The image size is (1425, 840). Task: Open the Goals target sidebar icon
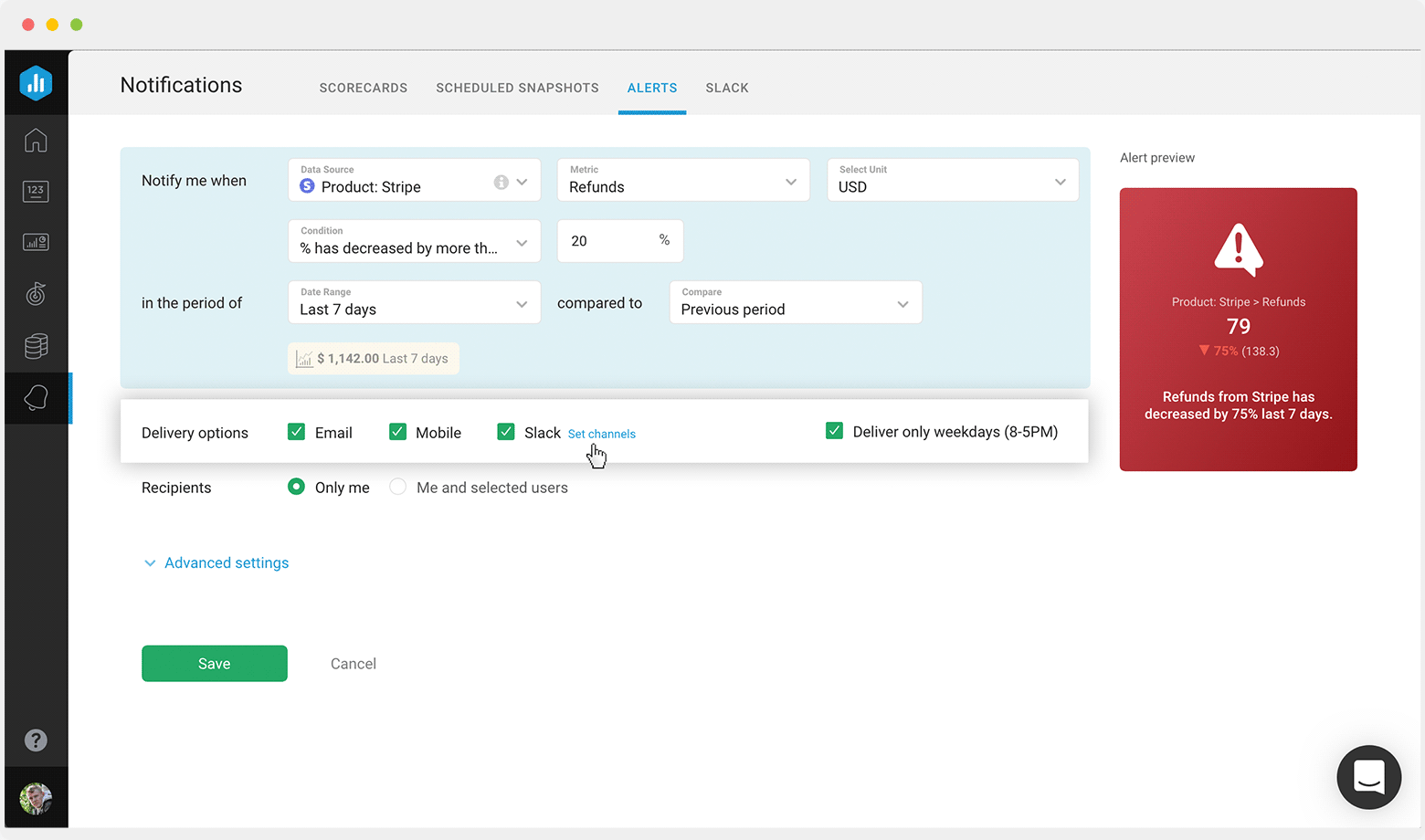(x=36, y=294)
